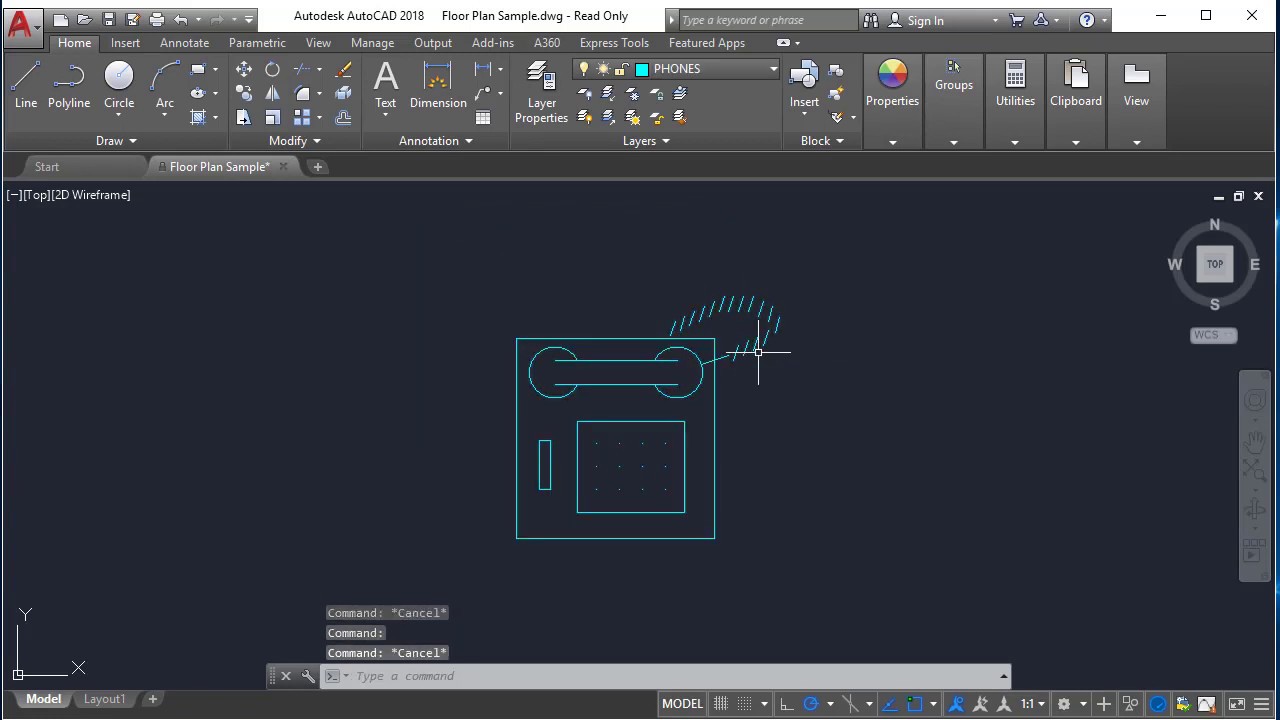Expand the Annotation panel
Screen dimensions: 1280x720
pyautogui.click(x=436, y=141)
